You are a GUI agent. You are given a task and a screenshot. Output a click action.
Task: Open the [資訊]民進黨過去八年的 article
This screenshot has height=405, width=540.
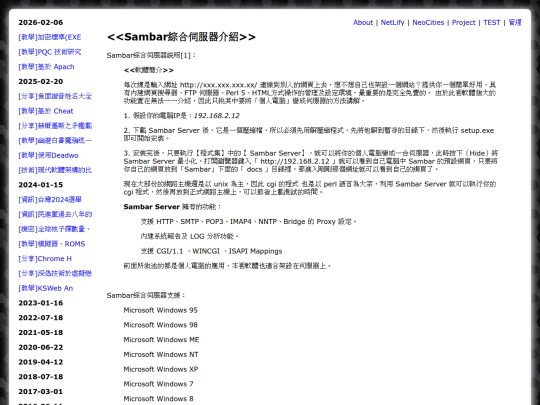[55, 215]
